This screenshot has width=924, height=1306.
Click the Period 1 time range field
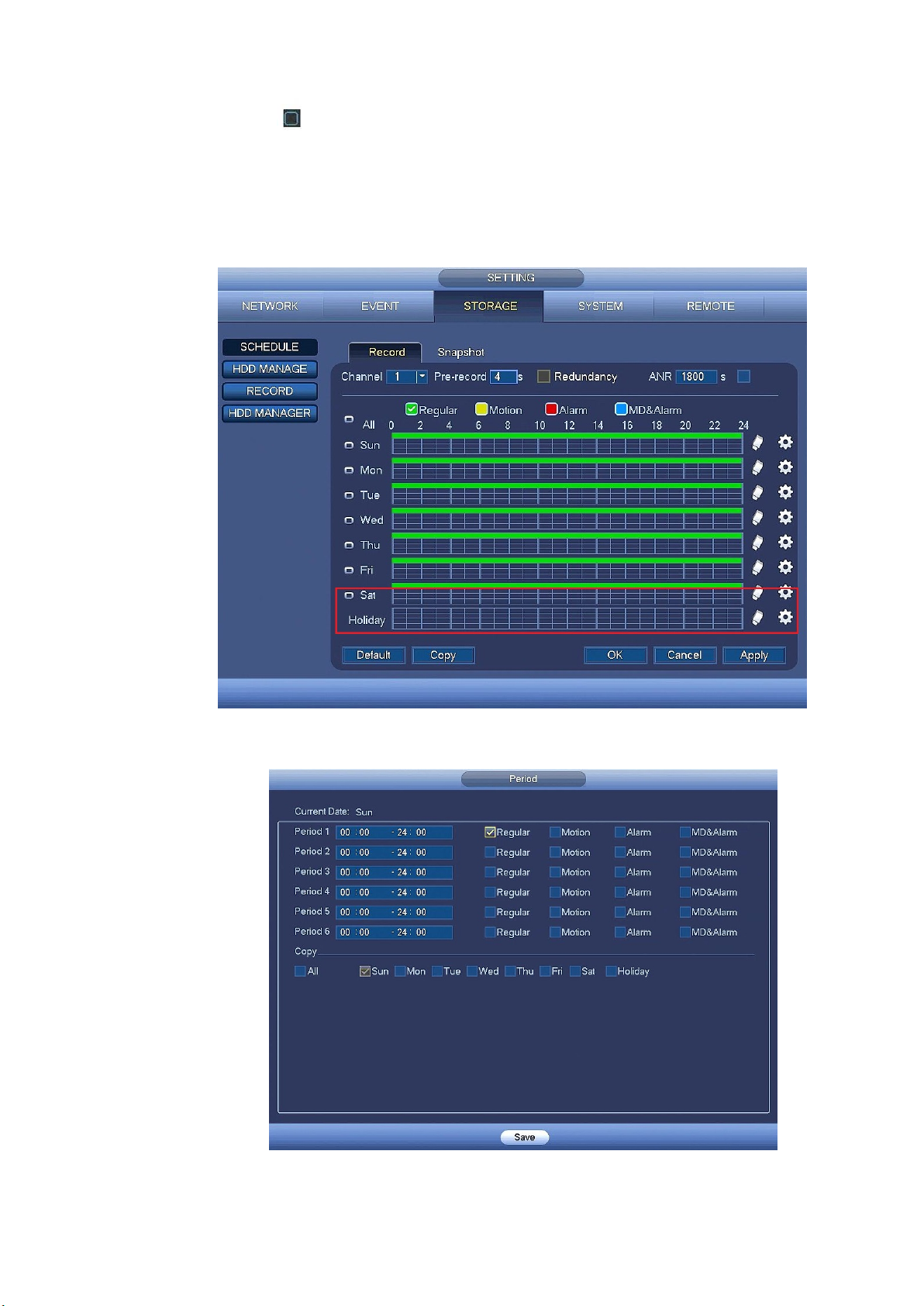(x=394, y=832)
